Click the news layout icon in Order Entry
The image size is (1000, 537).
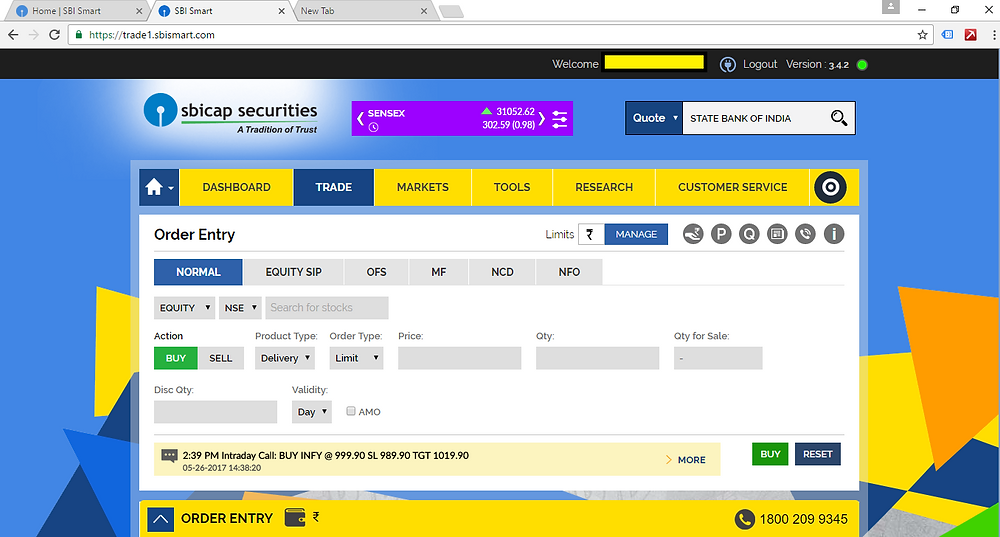[777, 234]
